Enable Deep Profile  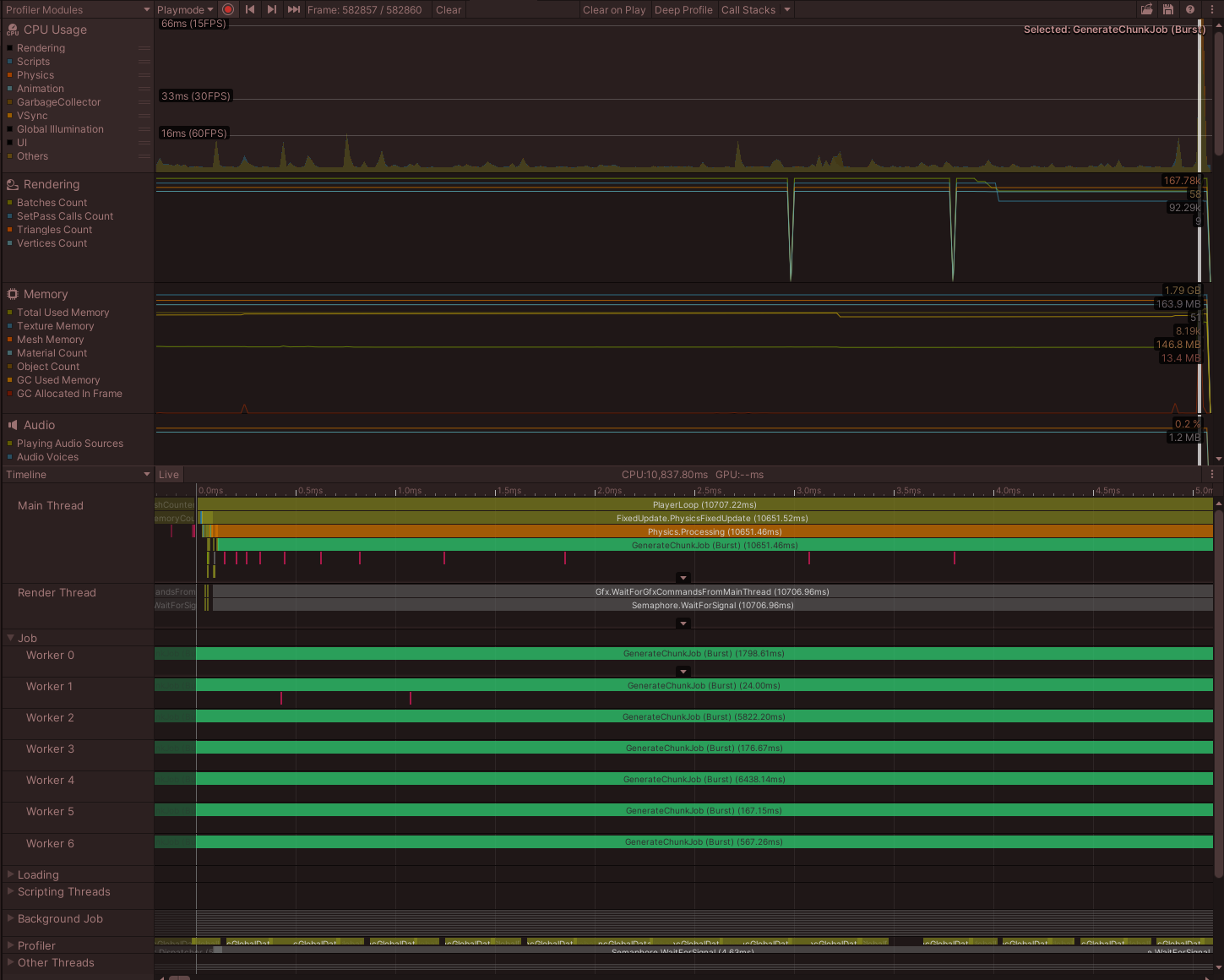tap(683, 9)
